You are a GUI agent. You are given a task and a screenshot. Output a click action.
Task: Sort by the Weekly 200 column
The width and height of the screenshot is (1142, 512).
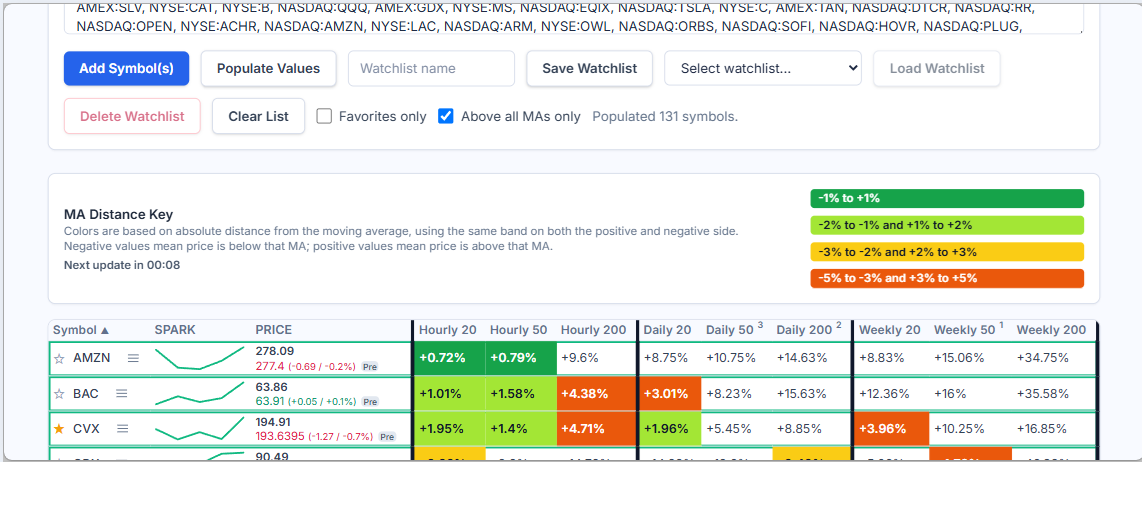(x=1051, y=330)
